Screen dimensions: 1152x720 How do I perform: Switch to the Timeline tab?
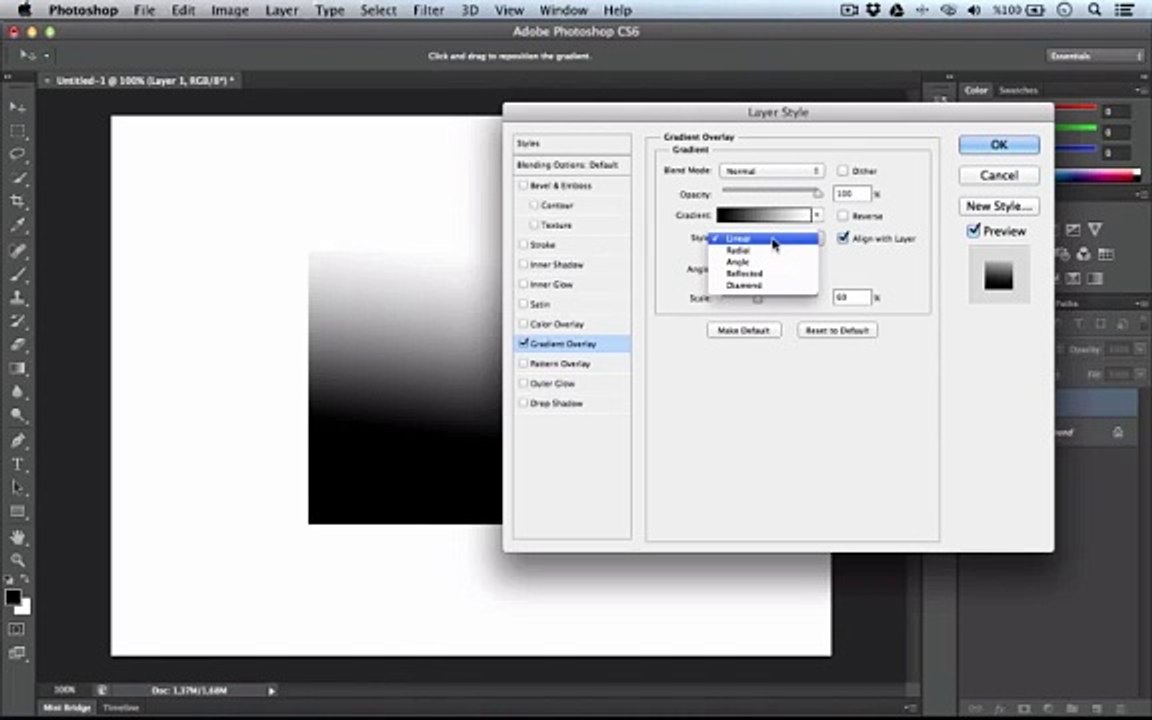(x=121, y=708)
